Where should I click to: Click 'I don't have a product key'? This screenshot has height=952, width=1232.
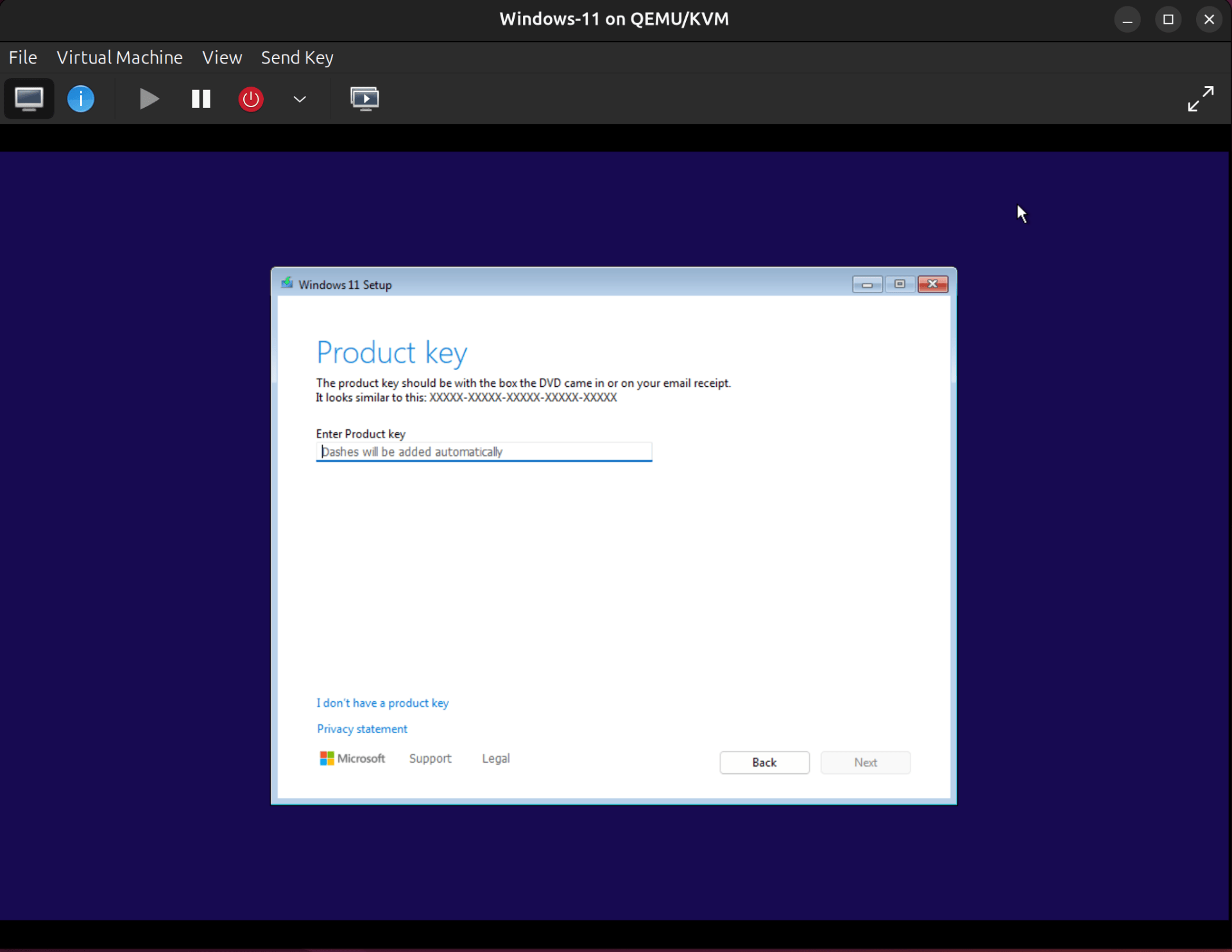point(382,702)
